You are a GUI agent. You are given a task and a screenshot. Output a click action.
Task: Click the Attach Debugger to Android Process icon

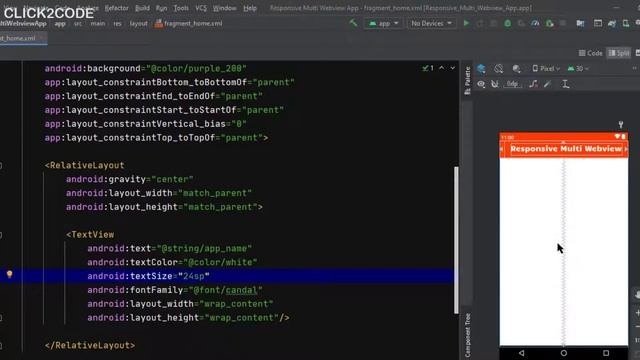click(x=549, y=24)
